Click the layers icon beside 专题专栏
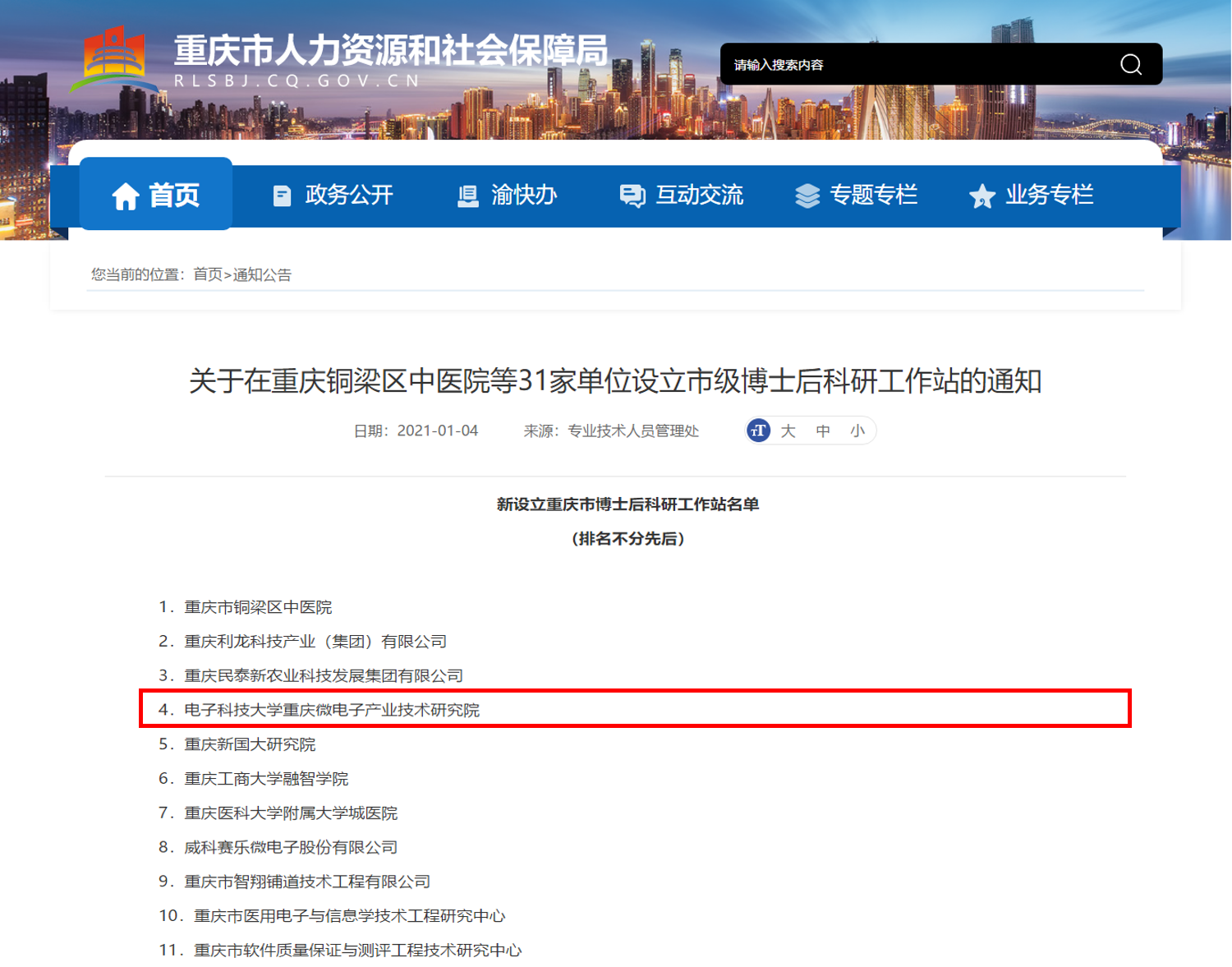This screenshot has height=967, width=1232. coord(807,196)
